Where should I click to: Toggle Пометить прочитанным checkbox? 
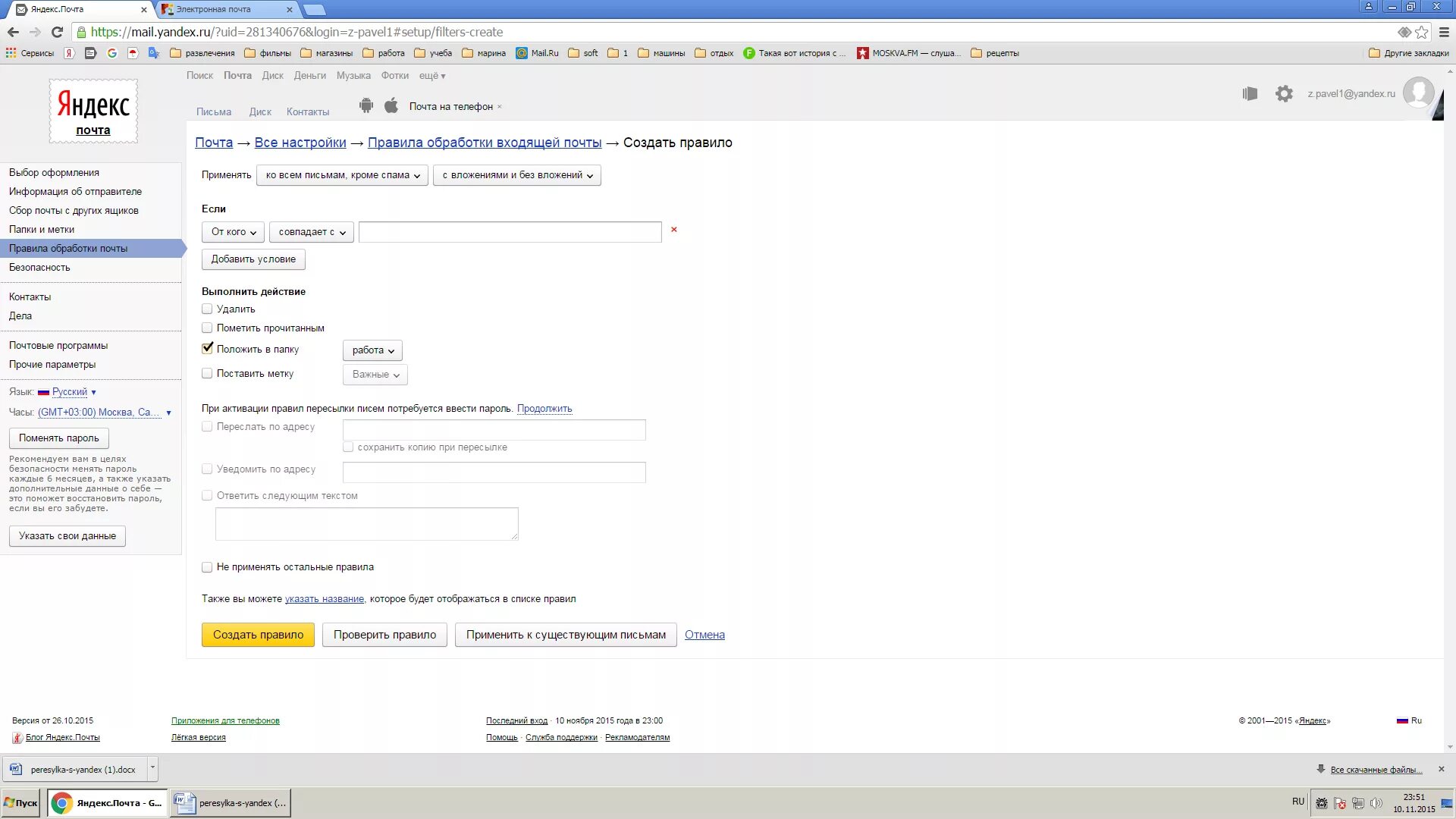tap(207, 328)
